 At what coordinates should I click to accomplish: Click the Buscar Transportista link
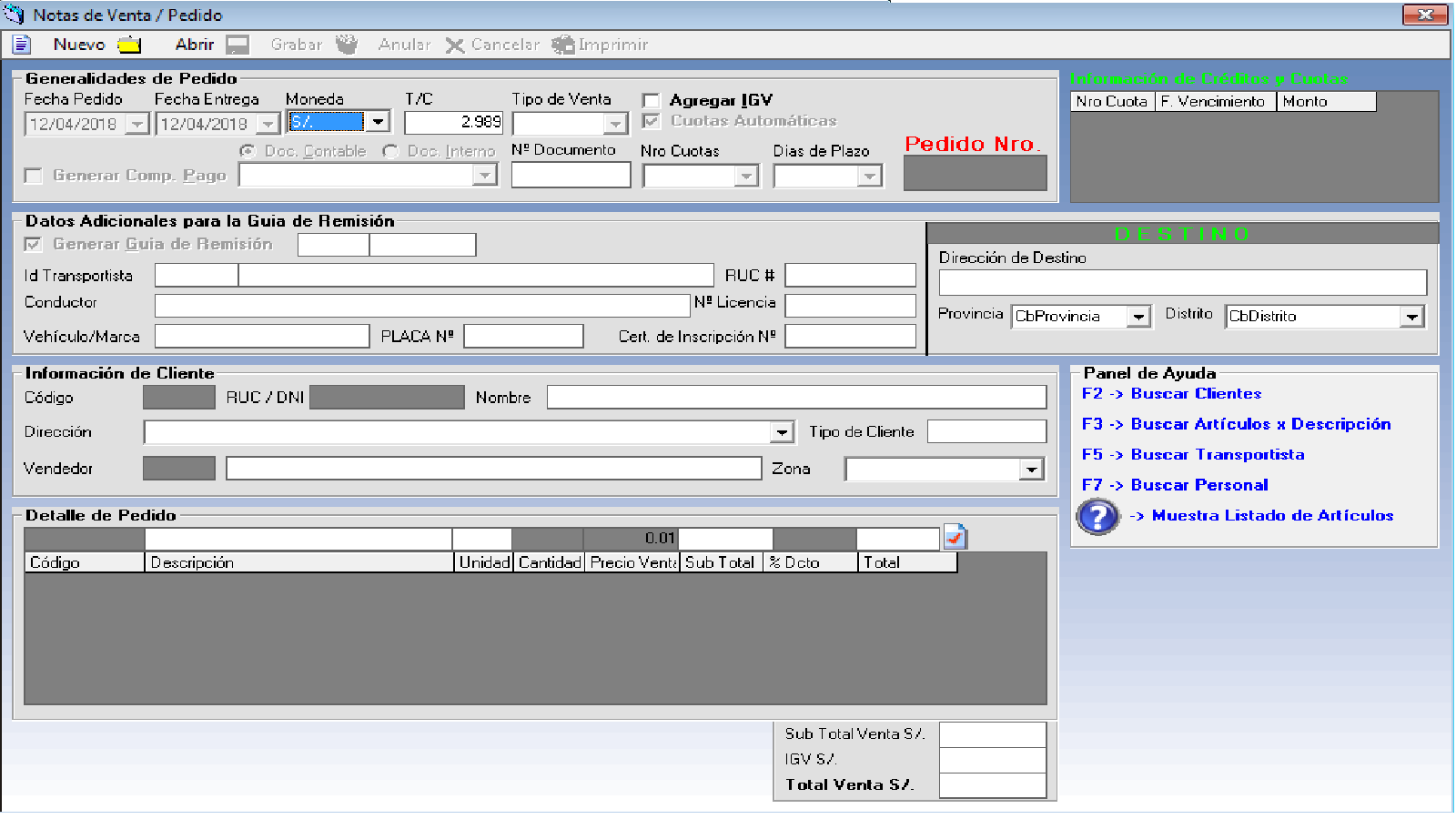coord(1217,455)
